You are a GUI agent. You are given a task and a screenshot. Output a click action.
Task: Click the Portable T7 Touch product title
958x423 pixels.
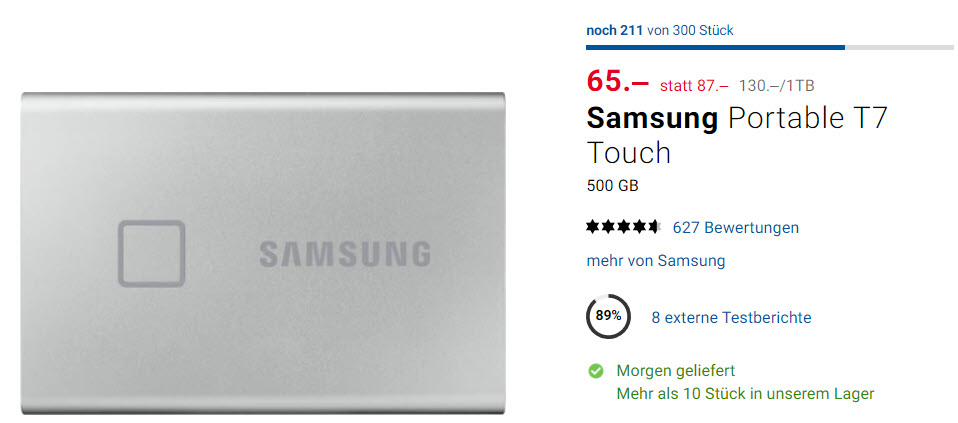point(737,135)
